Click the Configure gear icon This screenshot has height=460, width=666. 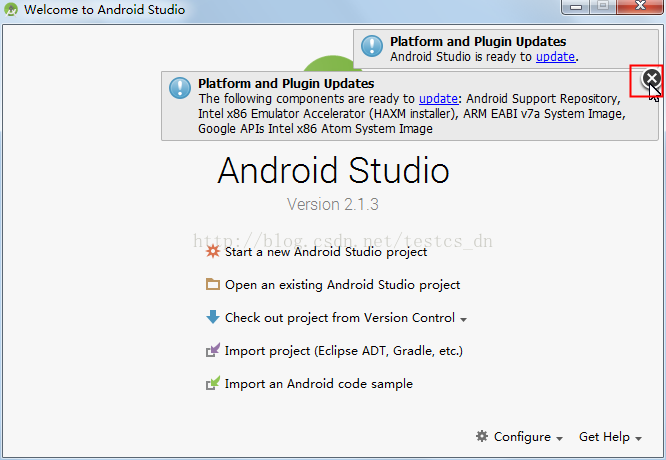tap(482, 436)
